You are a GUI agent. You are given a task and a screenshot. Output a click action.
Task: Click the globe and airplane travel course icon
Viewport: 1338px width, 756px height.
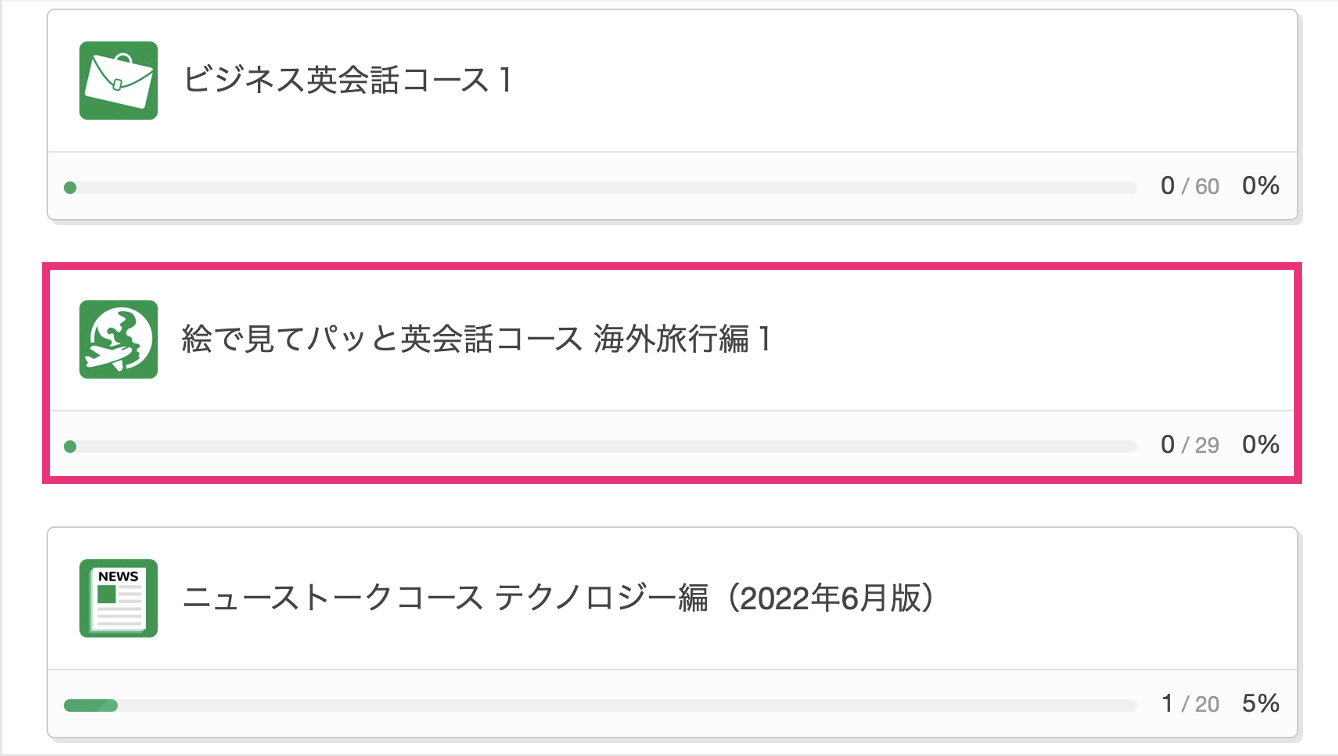coord(118,339)
